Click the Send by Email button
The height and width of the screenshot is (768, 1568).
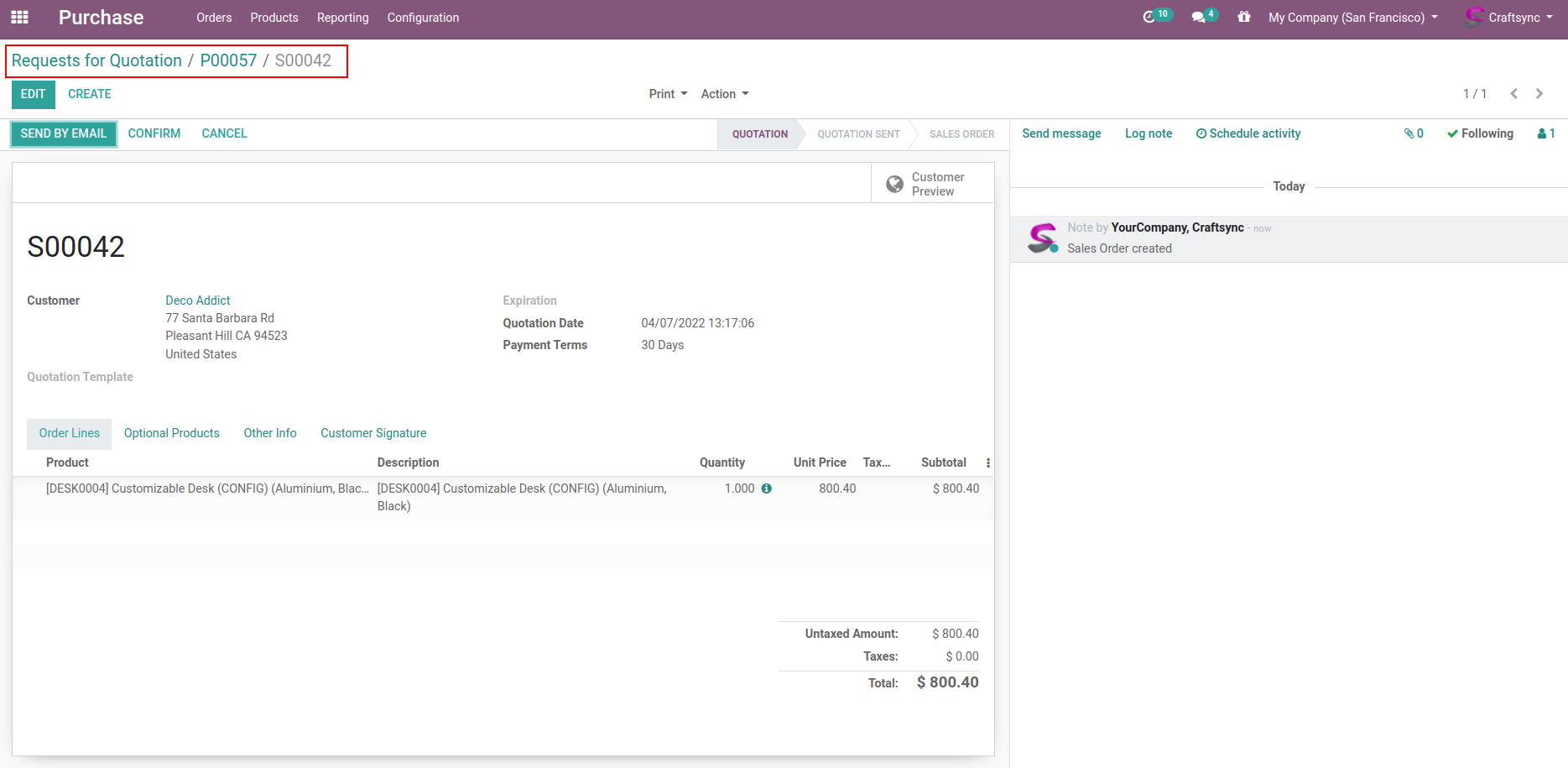pyautogui.click(x=64, y=133)
